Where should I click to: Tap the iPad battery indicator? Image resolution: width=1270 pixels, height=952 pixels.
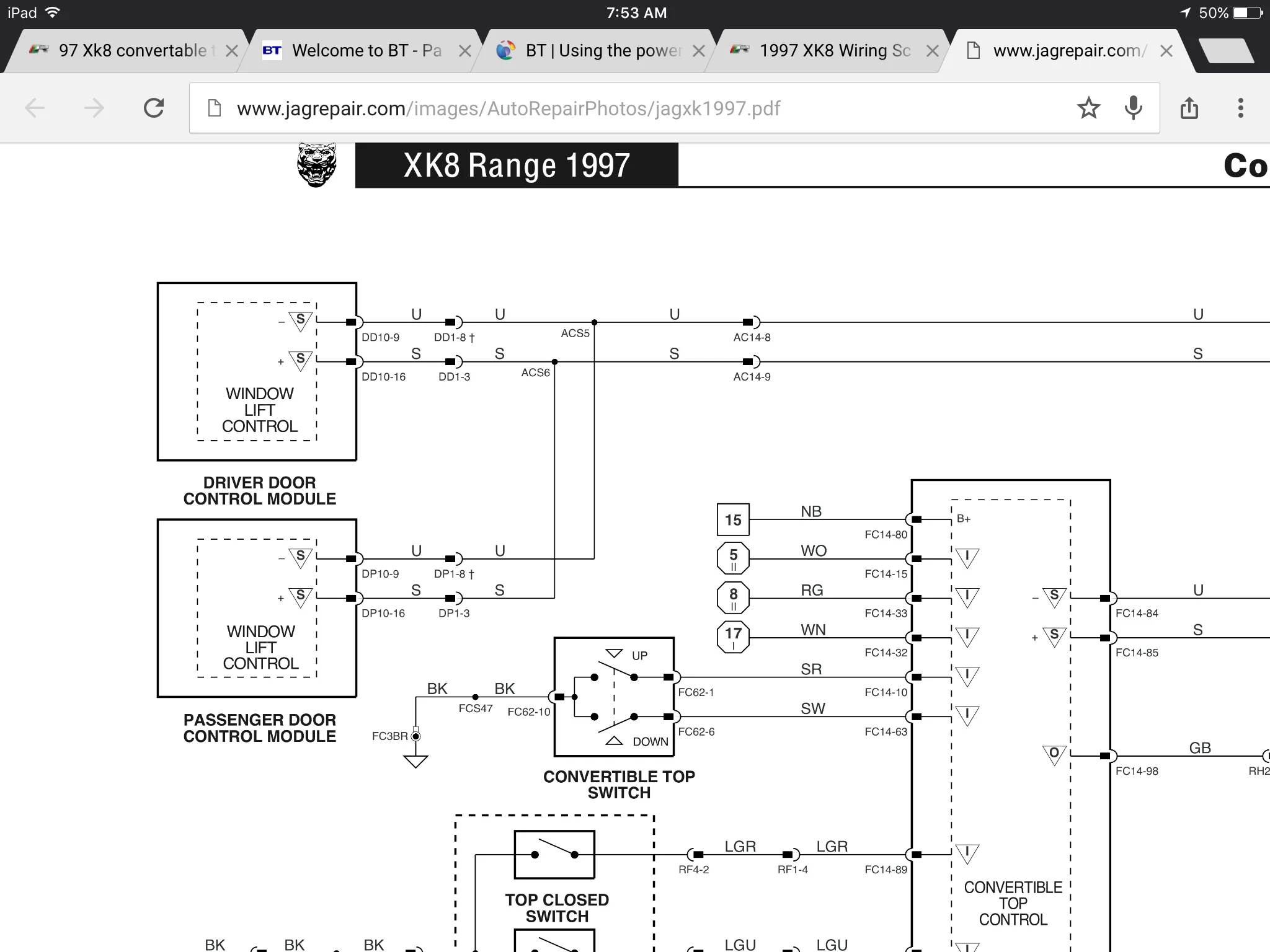(1248, 12)
